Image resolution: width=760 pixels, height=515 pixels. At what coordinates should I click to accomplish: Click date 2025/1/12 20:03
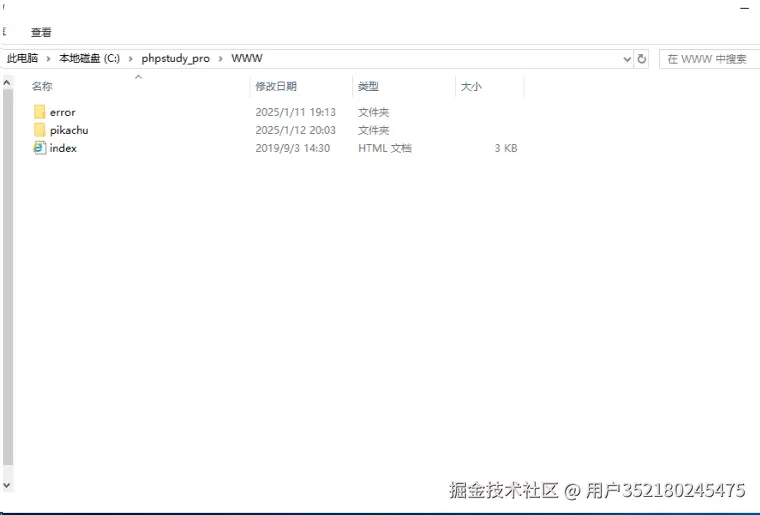[x=295, y=130]
